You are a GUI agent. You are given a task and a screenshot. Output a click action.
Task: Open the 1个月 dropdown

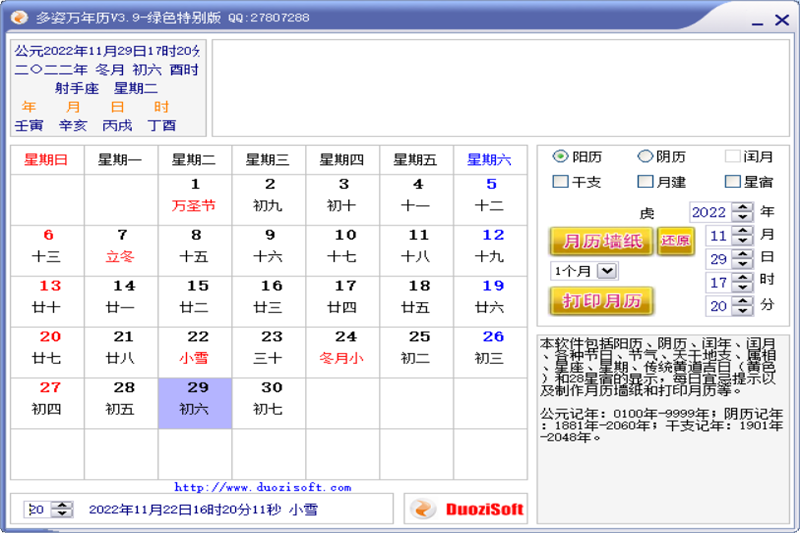[607, 271]
